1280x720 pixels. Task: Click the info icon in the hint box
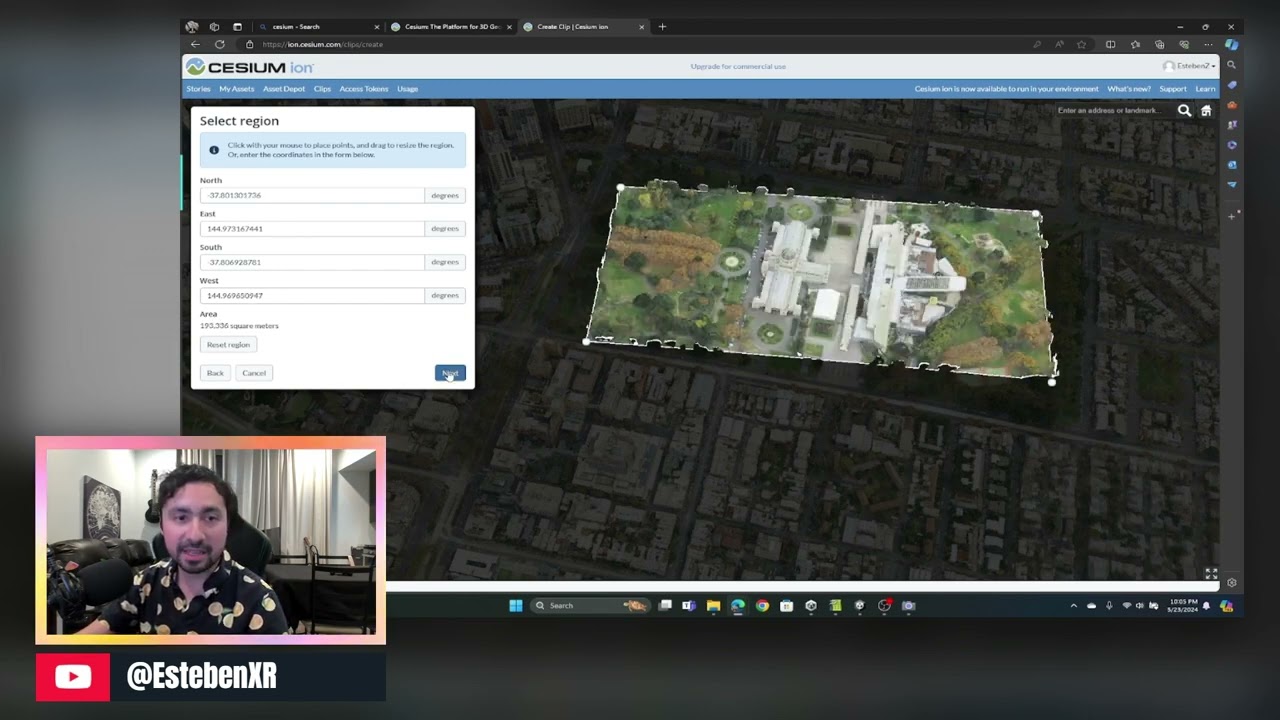(x=214, y=150)
